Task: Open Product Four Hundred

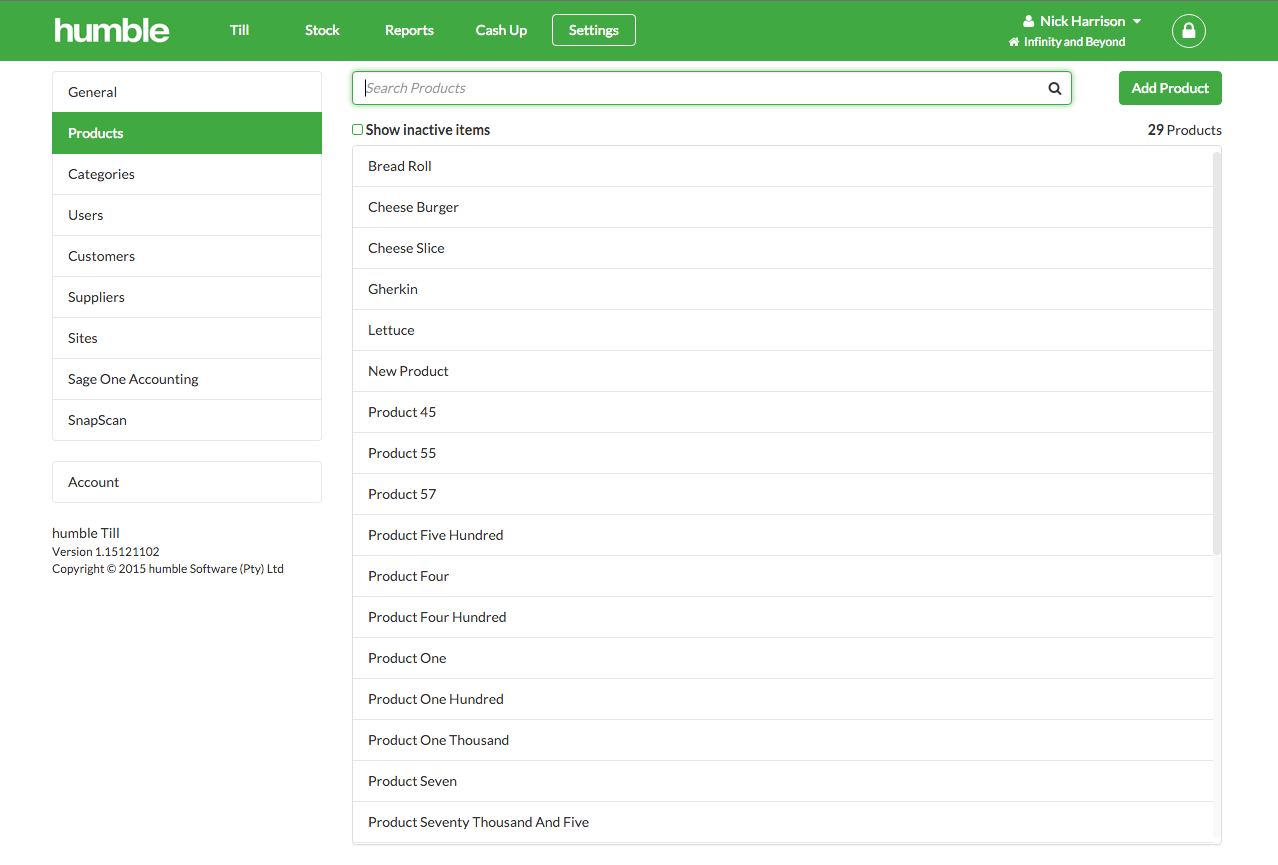Action: 783,617
